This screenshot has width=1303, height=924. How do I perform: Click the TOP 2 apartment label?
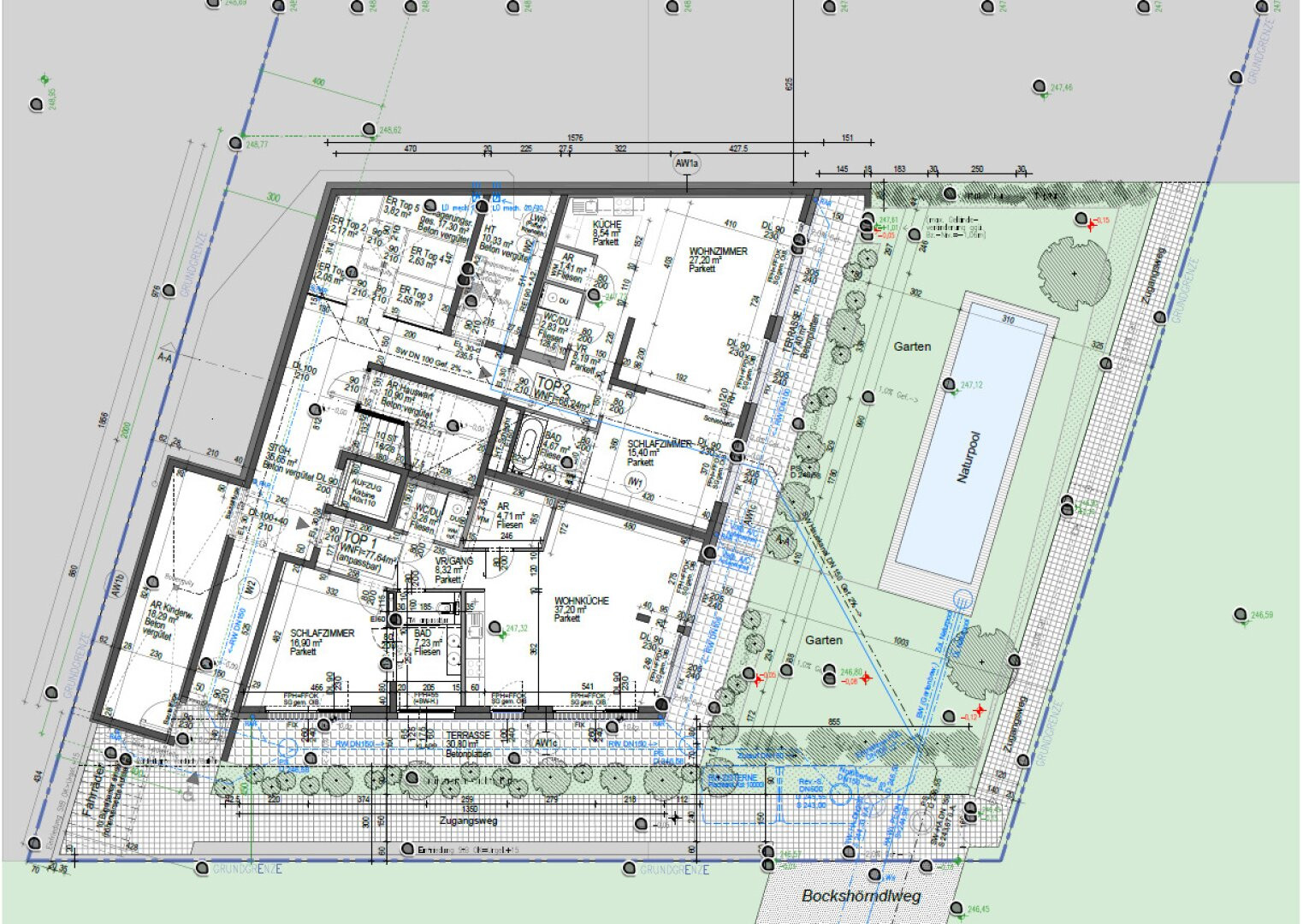[x=554, y=386]
